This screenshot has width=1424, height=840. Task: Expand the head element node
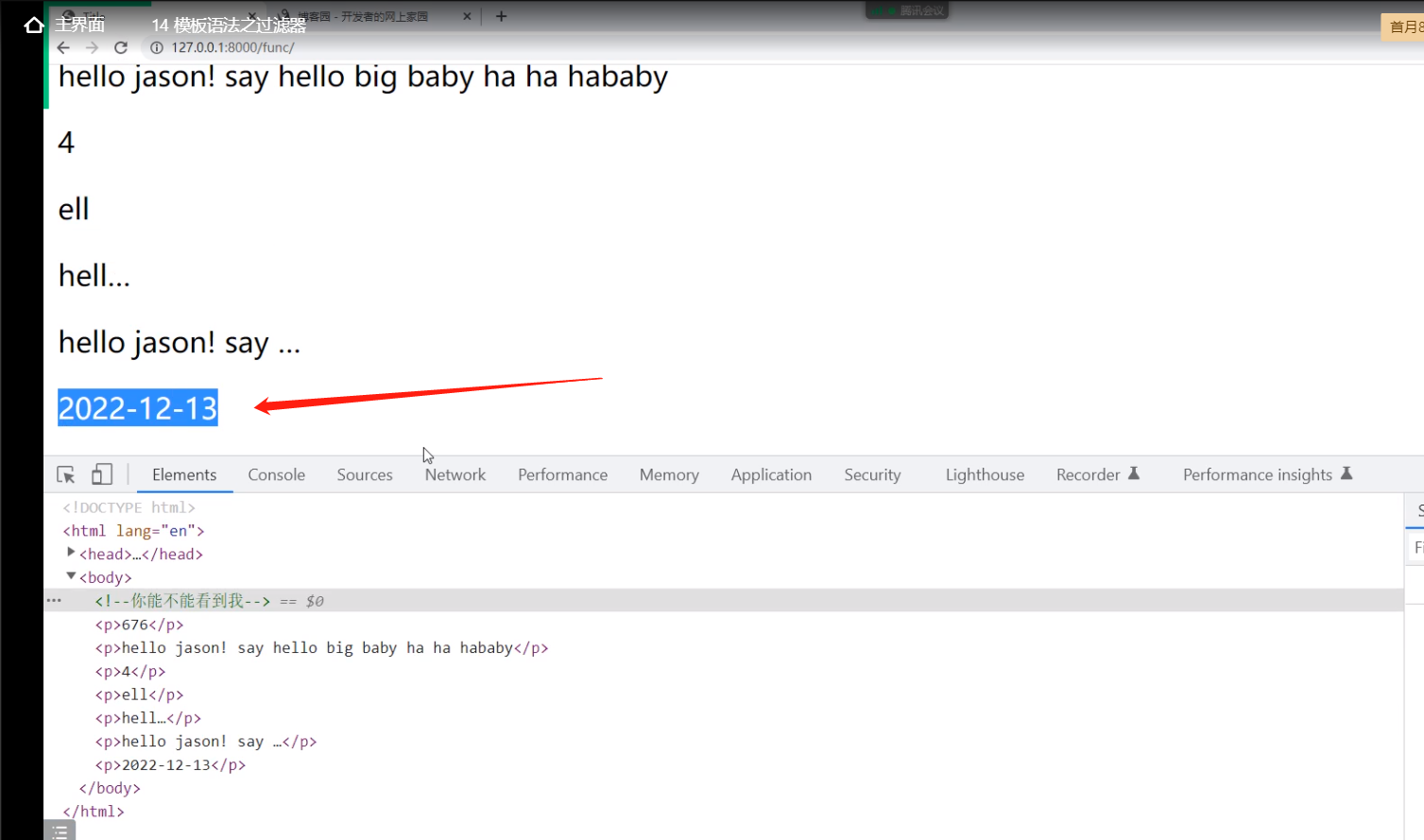click(x=71, y=552)
